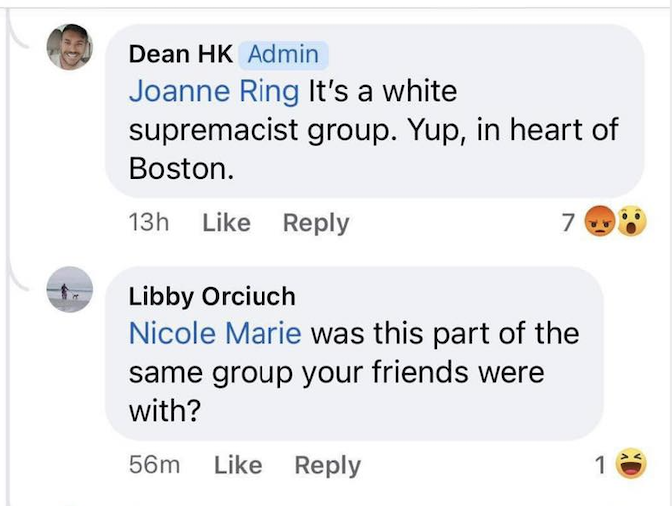Click the Admin badge next to Dean HK
The height and width of the screenshot is (506, 672).
pos(284,54)
